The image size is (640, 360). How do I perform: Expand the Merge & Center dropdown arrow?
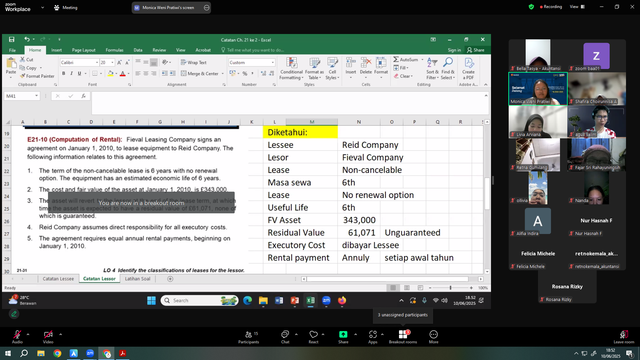222,73
